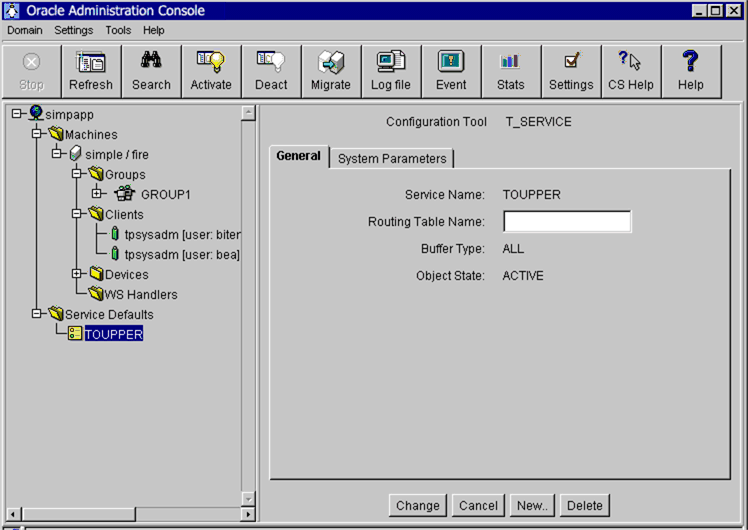Open Search with the binoculars icon
This screenshot has width=748, height=530.
(151, 61)
